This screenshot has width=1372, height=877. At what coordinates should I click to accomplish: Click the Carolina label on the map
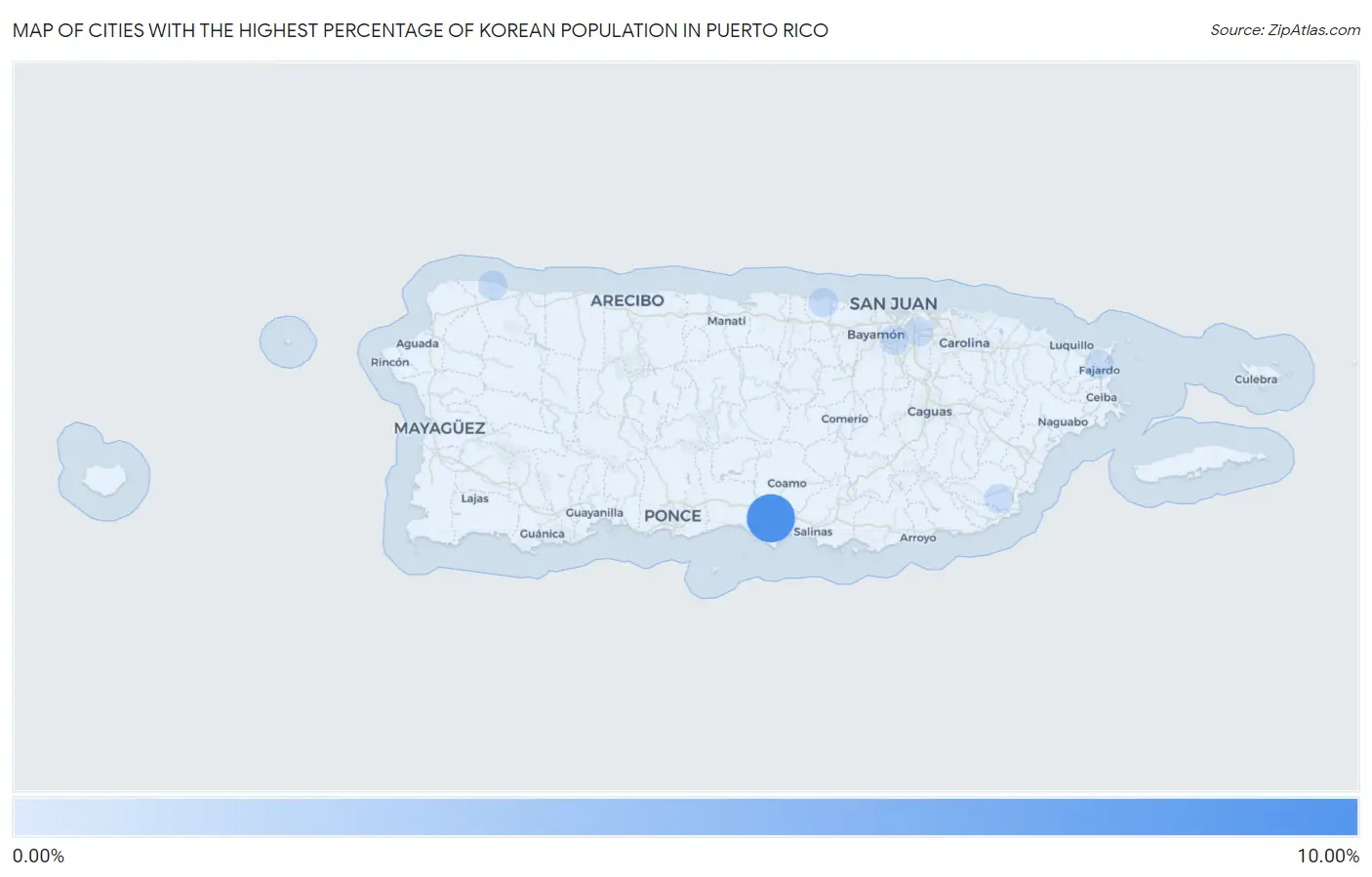[x=964, y=343]
